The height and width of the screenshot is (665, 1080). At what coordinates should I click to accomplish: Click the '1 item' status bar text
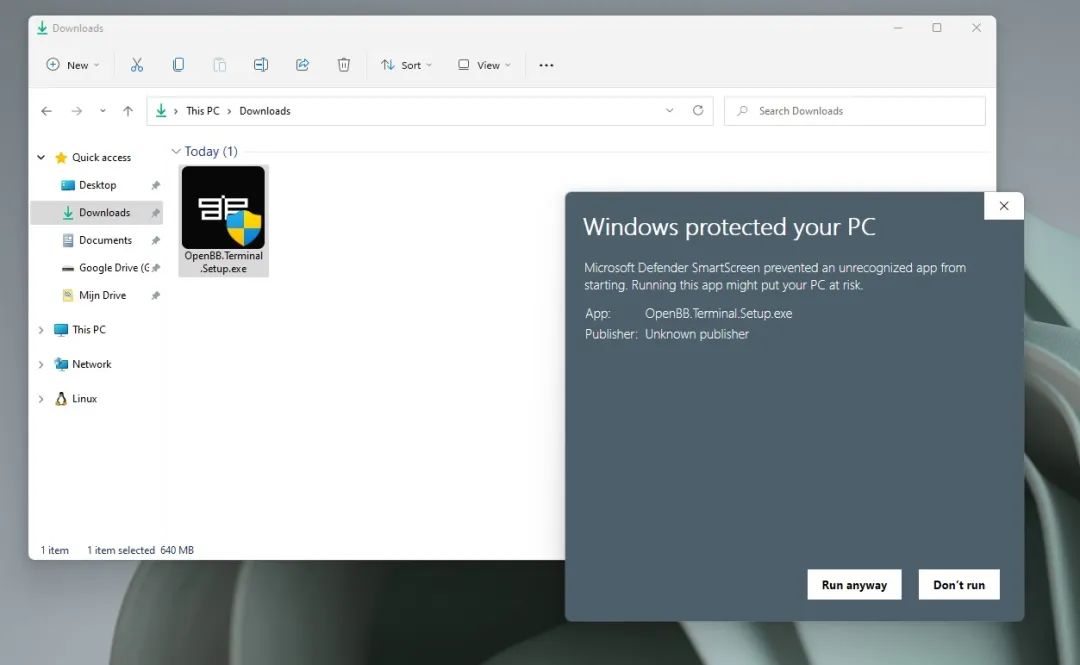[x=54, y=550]
